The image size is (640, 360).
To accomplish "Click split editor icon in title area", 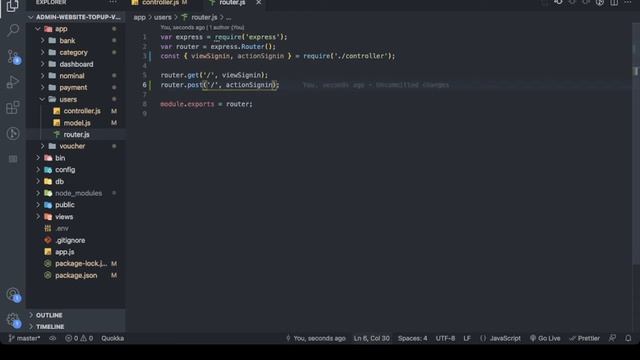I will pyautogui.click(x=614, y=2).
